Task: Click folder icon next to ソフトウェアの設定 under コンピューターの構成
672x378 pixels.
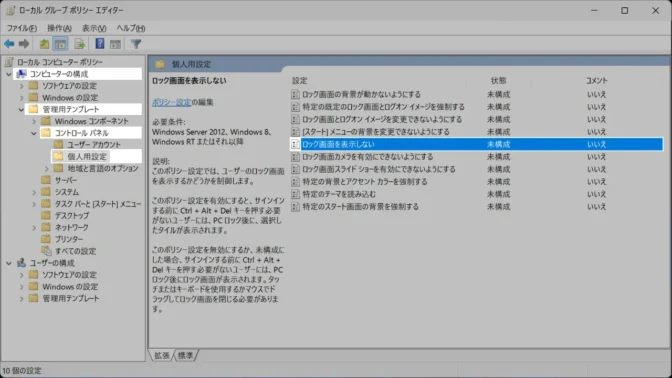Action: click(33, 85)
